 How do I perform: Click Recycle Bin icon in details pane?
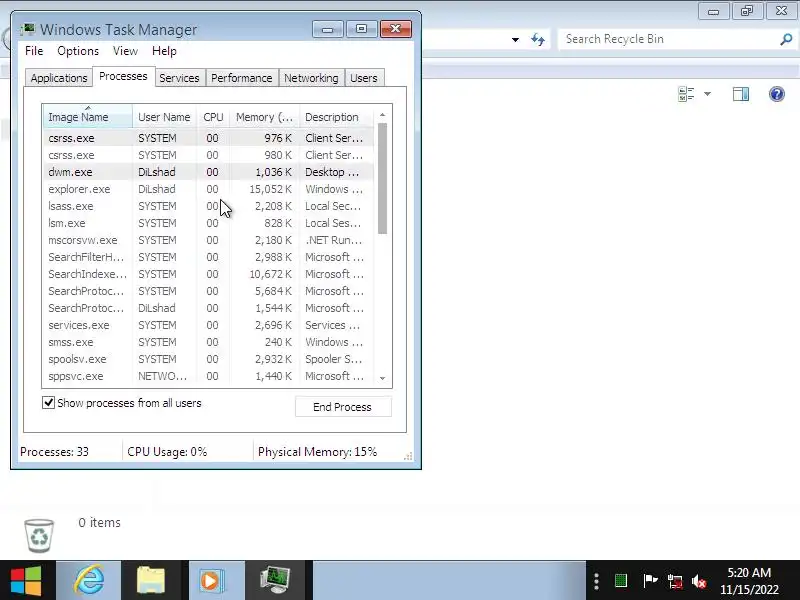(x=39, y=535)
